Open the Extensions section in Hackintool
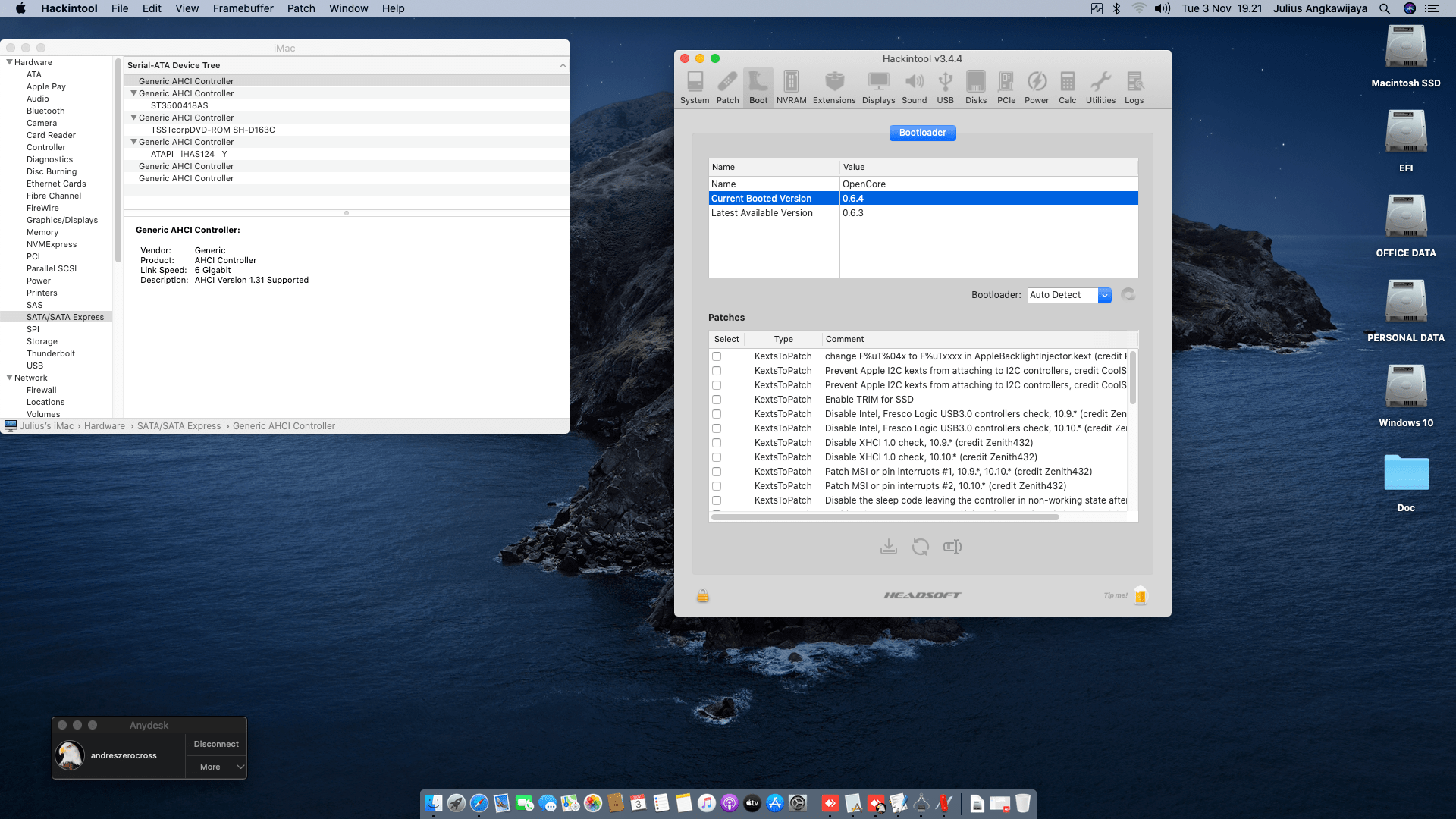Viewport: 1456px width, 819px height. click(834, 87)
